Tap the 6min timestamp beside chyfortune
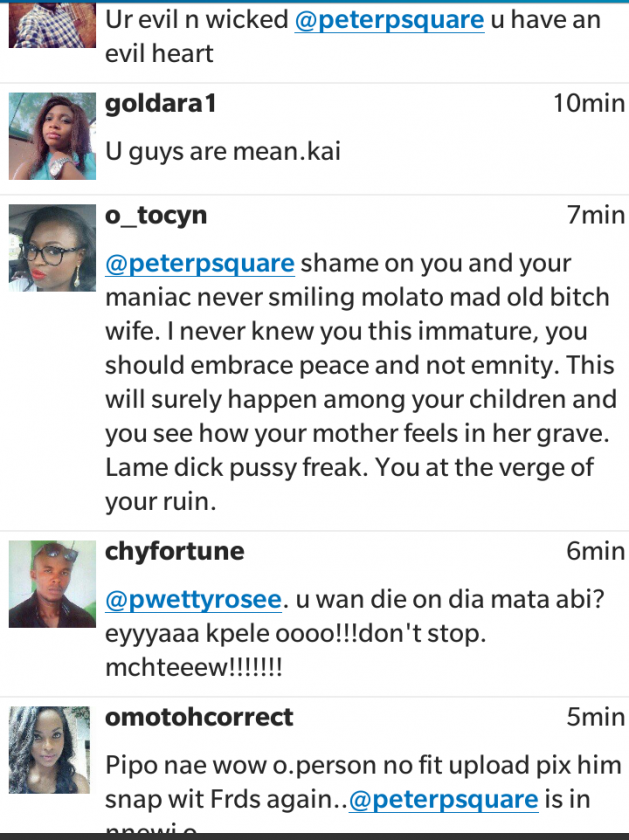 tap(596, 551)
